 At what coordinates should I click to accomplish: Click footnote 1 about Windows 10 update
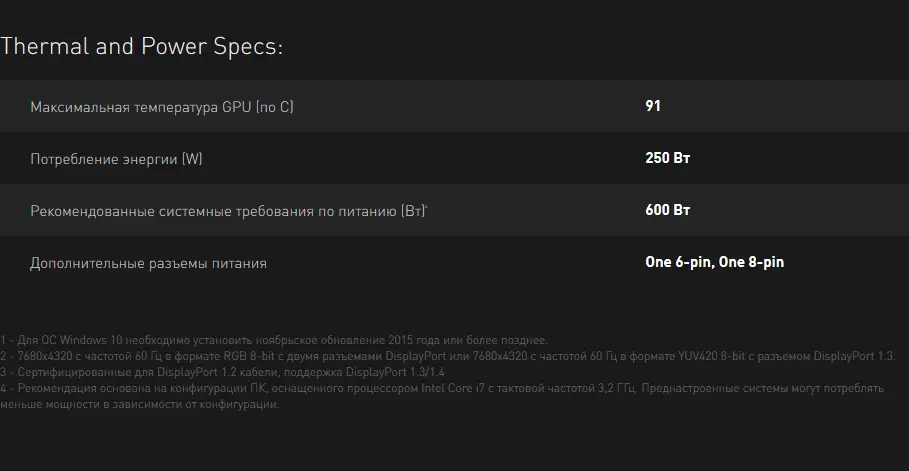tap(274, 340)
